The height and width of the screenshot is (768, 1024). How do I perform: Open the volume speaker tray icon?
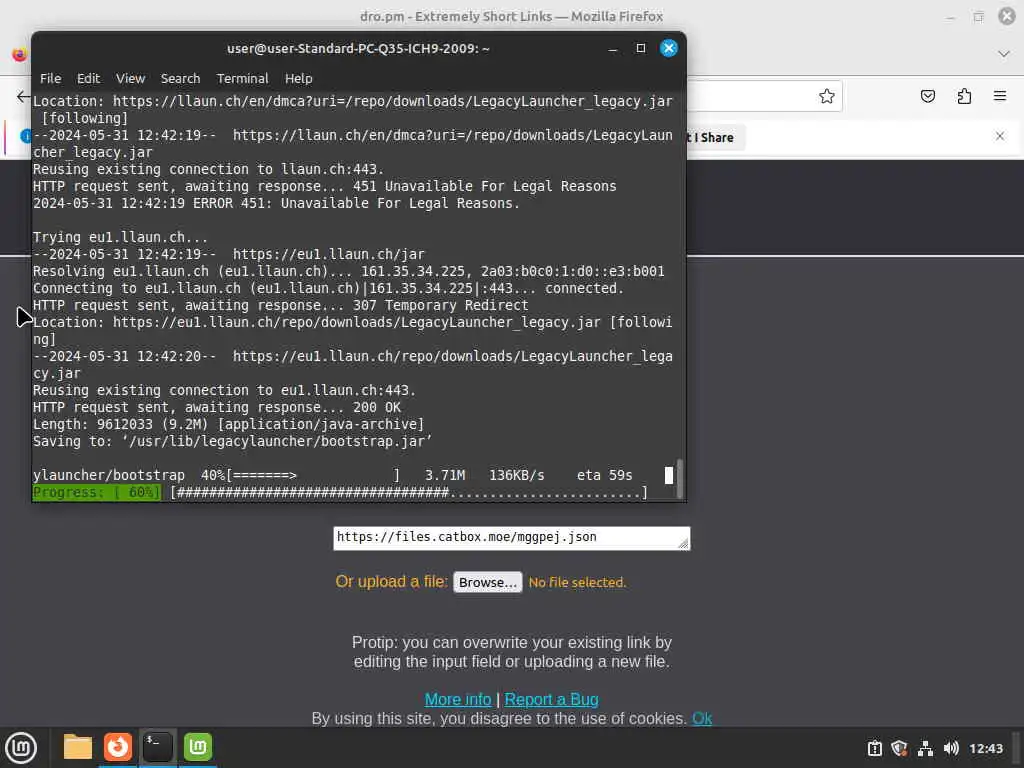pos(951,748)
